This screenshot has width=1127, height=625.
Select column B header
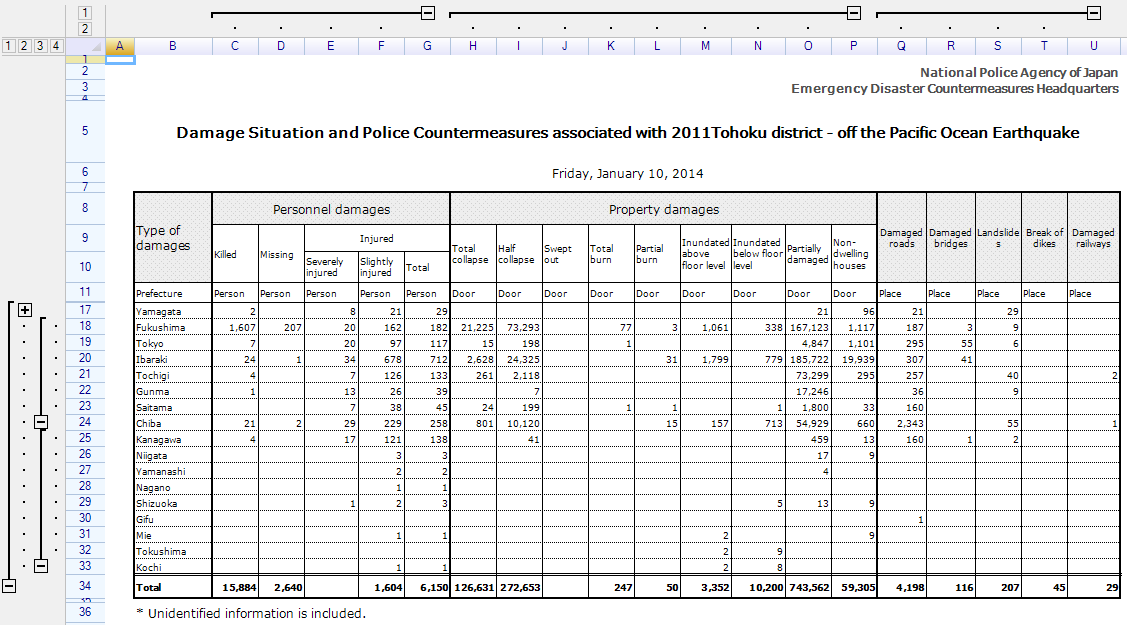pos(172,45)
